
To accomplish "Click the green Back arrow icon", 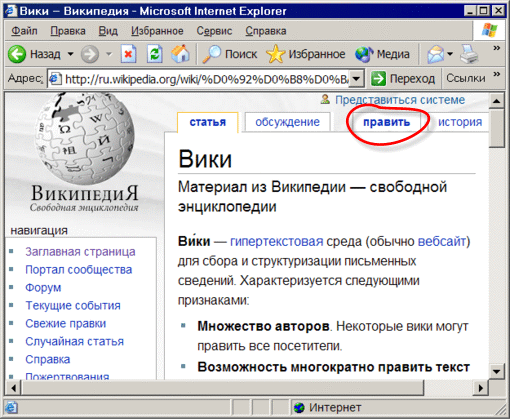I will click(17, 54).
